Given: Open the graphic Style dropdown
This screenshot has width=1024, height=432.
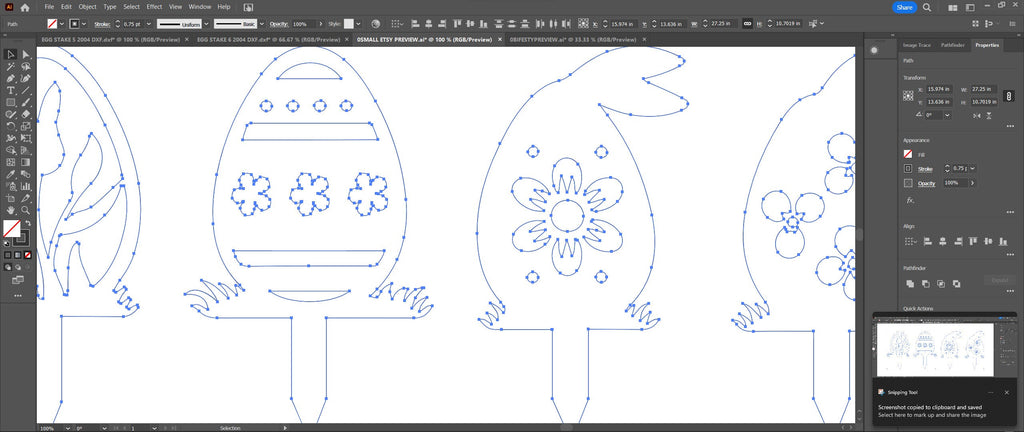Looking at the screenshot, I should tap(359, 23).
